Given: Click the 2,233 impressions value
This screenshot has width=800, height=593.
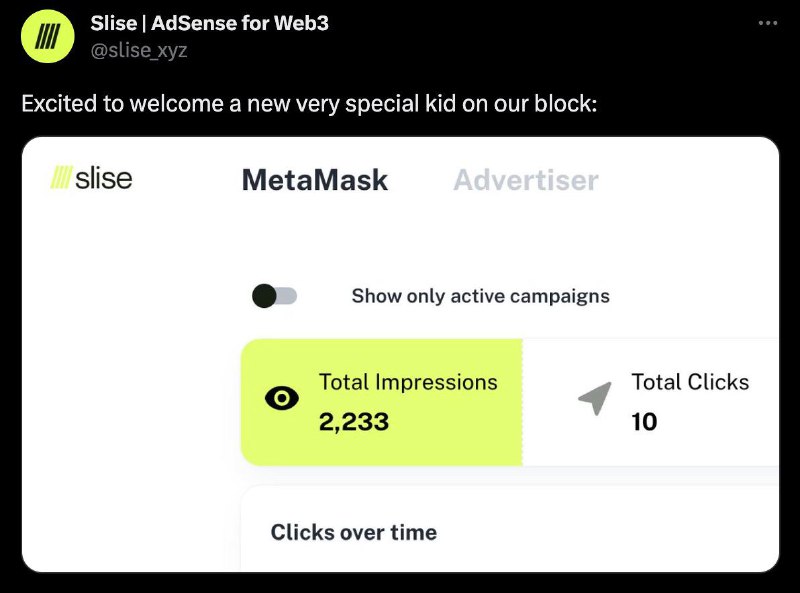Looking at the screenshot, I should point(354,422).
